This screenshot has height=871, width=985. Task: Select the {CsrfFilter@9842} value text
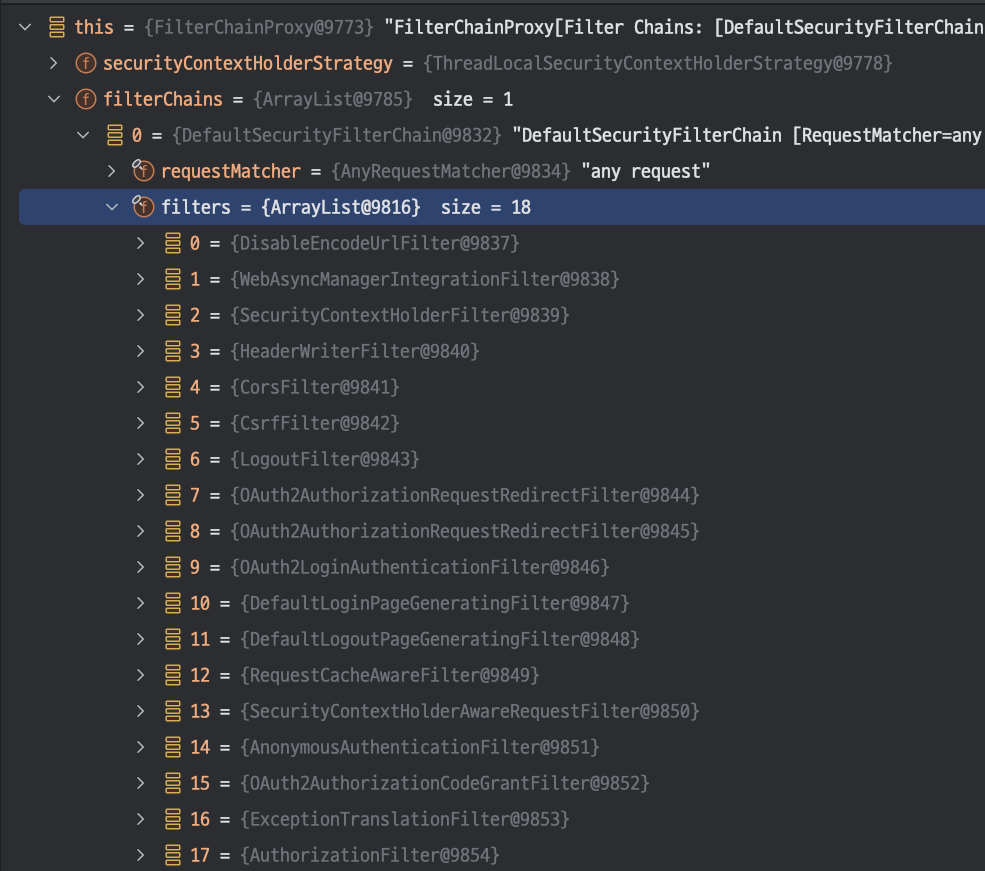315,423
